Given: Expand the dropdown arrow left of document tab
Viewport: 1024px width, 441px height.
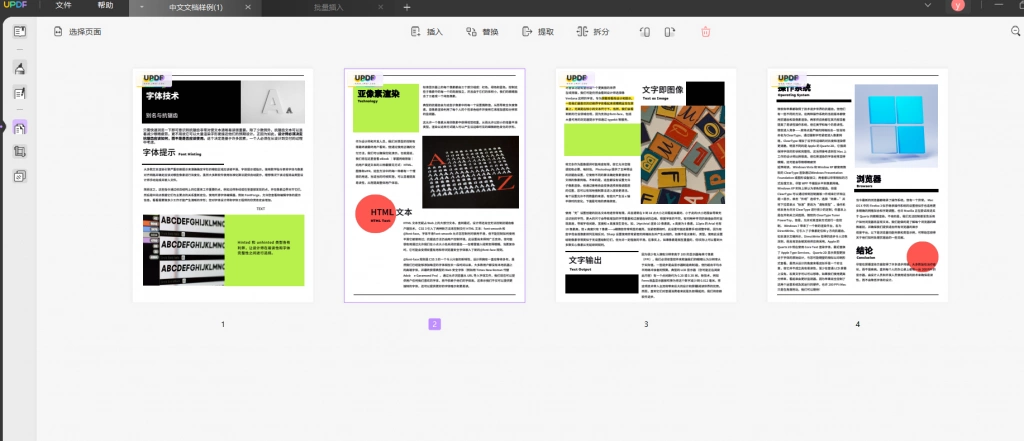Looking at the screenshot, I should coord(142,7).
